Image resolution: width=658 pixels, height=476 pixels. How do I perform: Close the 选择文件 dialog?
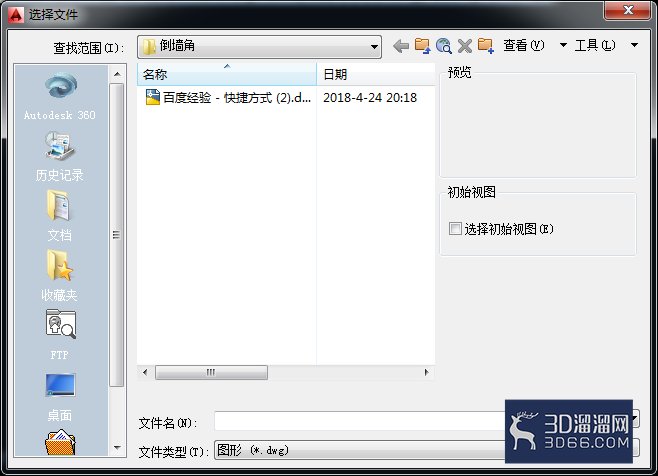[628, 10]
